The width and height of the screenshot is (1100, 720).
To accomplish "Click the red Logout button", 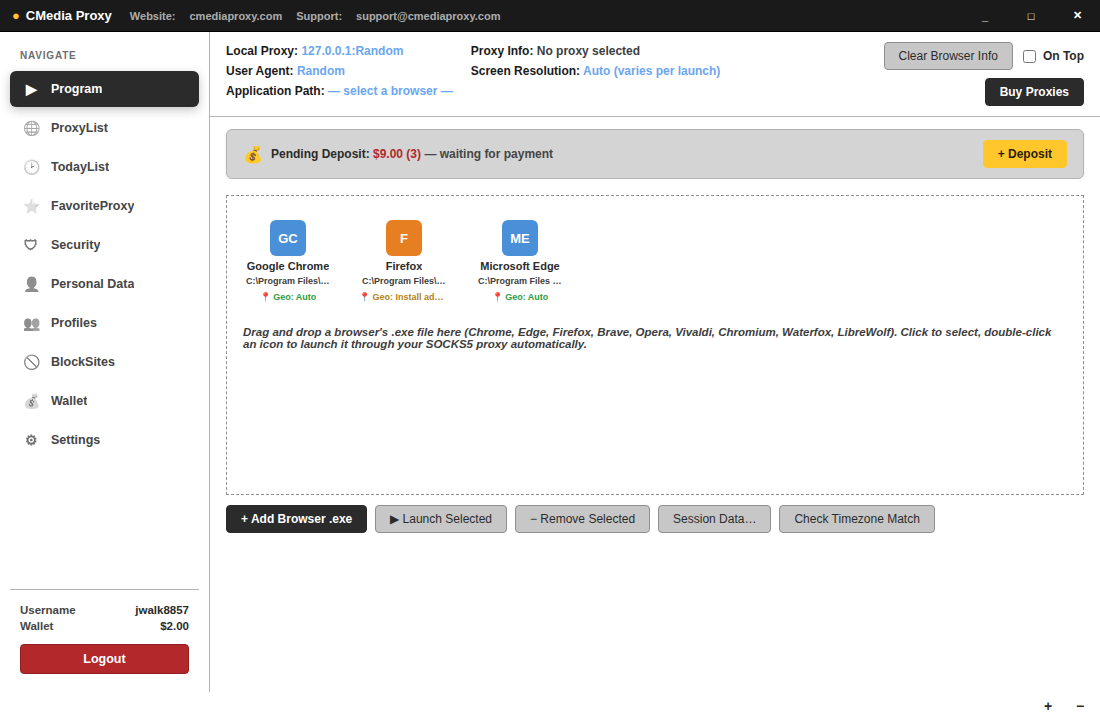I will click(105, 659).
